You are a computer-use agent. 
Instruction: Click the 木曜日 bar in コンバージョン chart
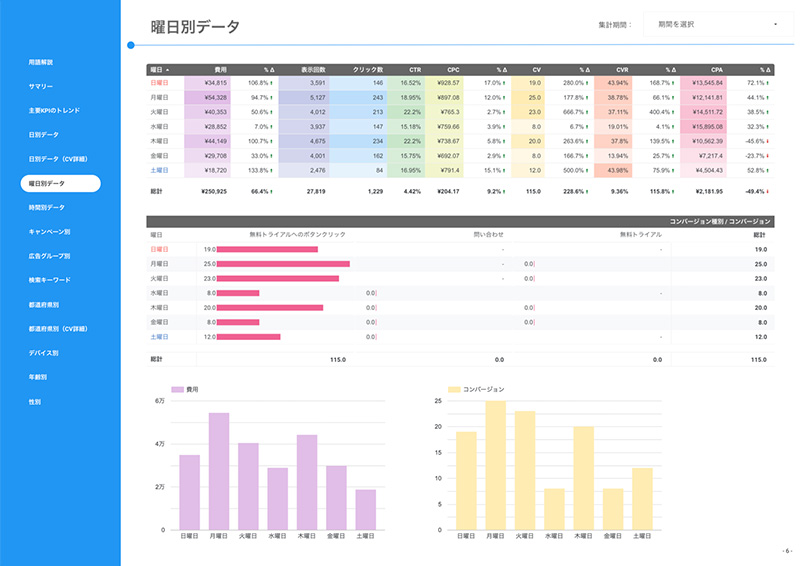click(583, 478)
